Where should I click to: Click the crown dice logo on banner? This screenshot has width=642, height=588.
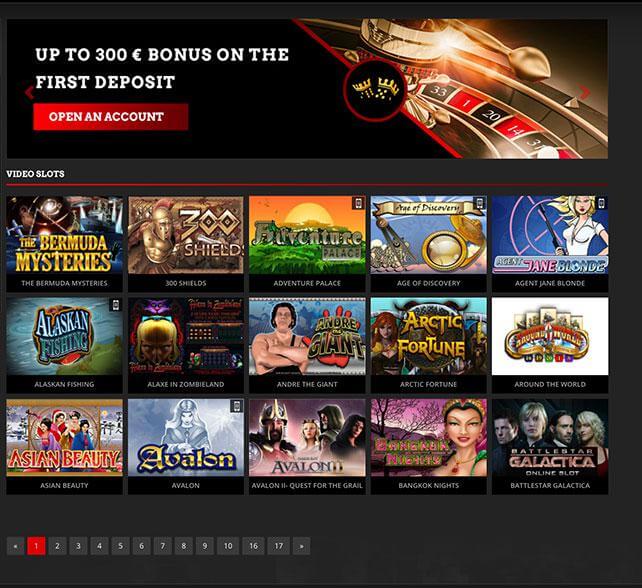[x=375, y=89]
